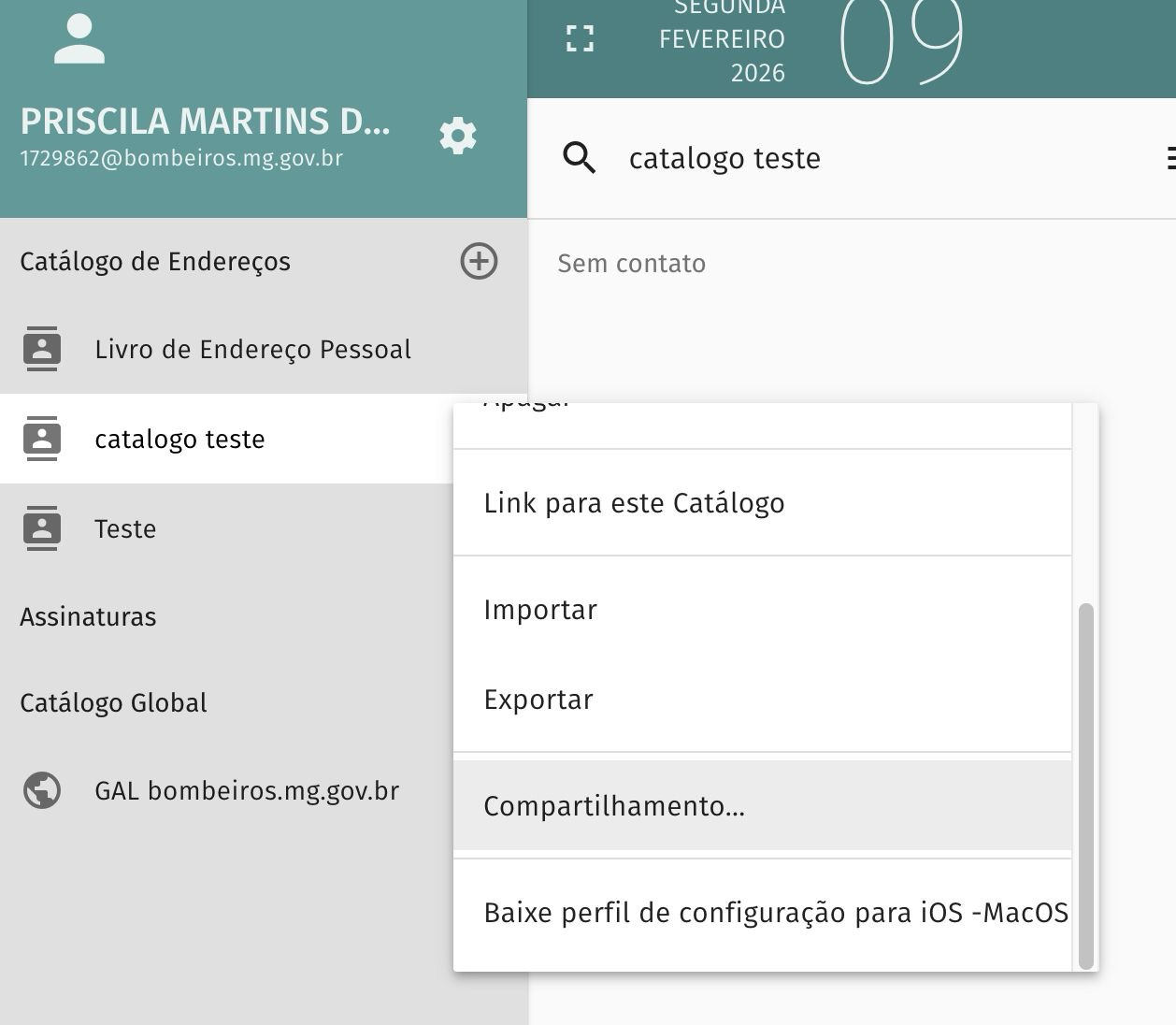
Task: Select the Teste address book
Action: click(125, 528)
